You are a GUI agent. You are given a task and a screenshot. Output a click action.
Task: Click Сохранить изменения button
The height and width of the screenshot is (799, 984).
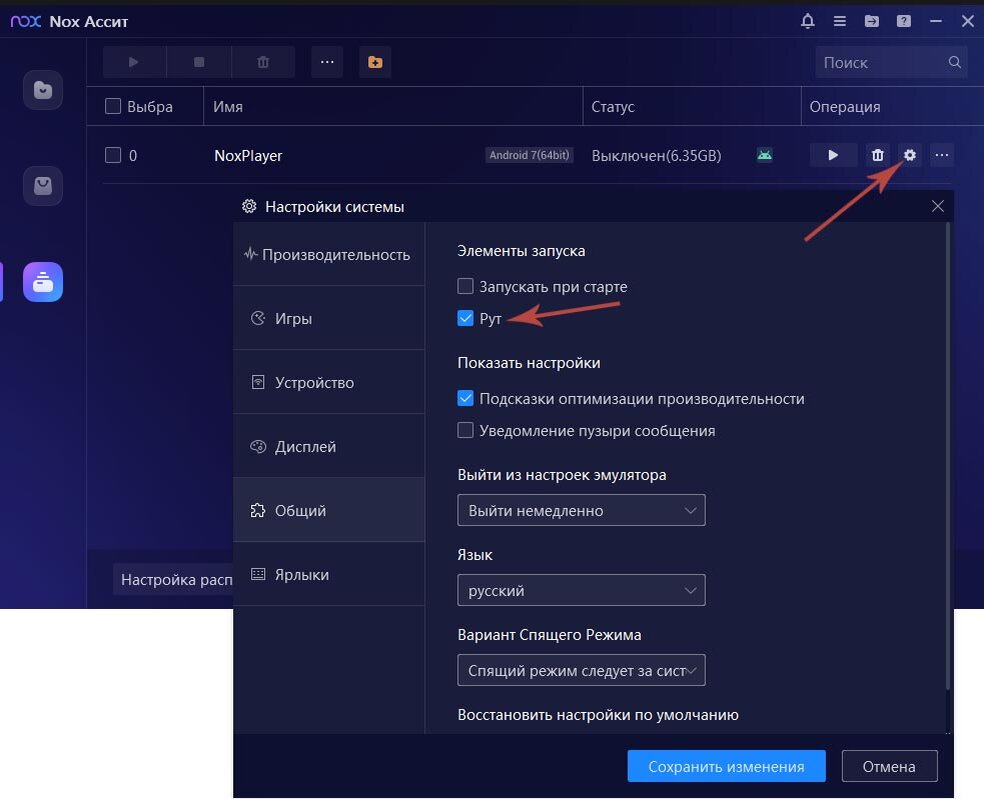[x=726, y=766]
